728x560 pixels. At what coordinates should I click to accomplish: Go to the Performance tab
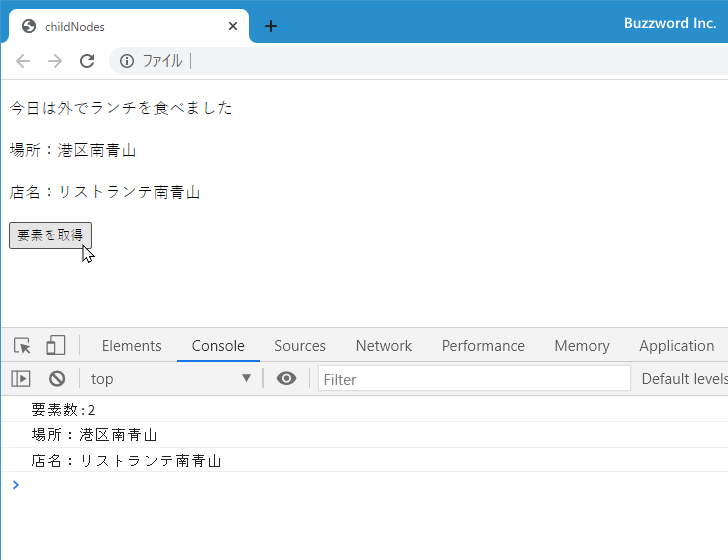click(x=483, y=346)
